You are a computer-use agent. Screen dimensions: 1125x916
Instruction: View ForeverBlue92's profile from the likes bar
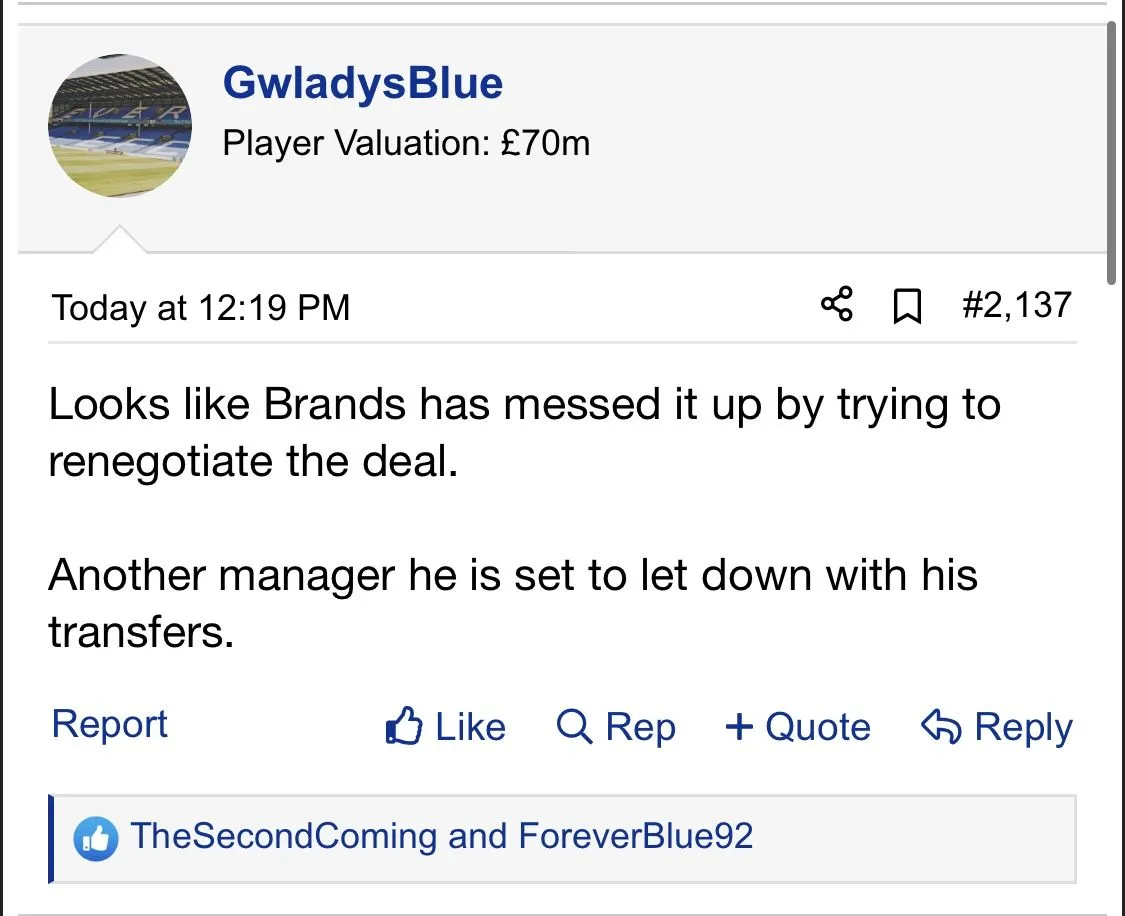pos(635,836)
